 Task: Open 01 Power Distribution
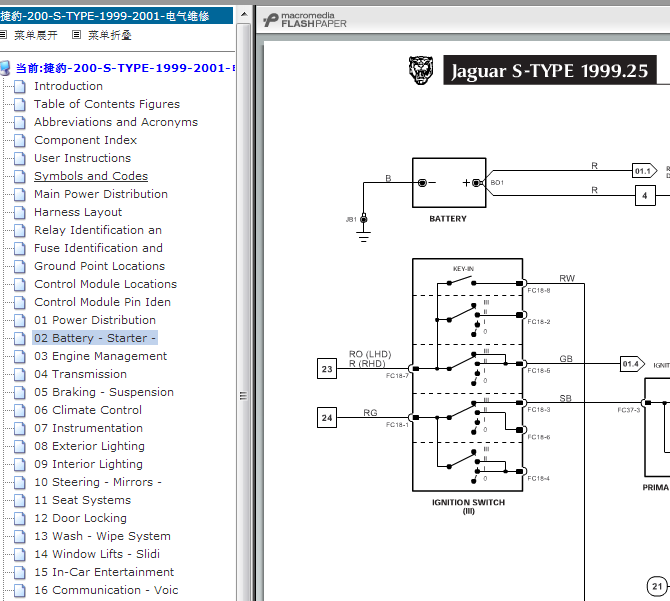pyautogui.click(x=95, y=320)
